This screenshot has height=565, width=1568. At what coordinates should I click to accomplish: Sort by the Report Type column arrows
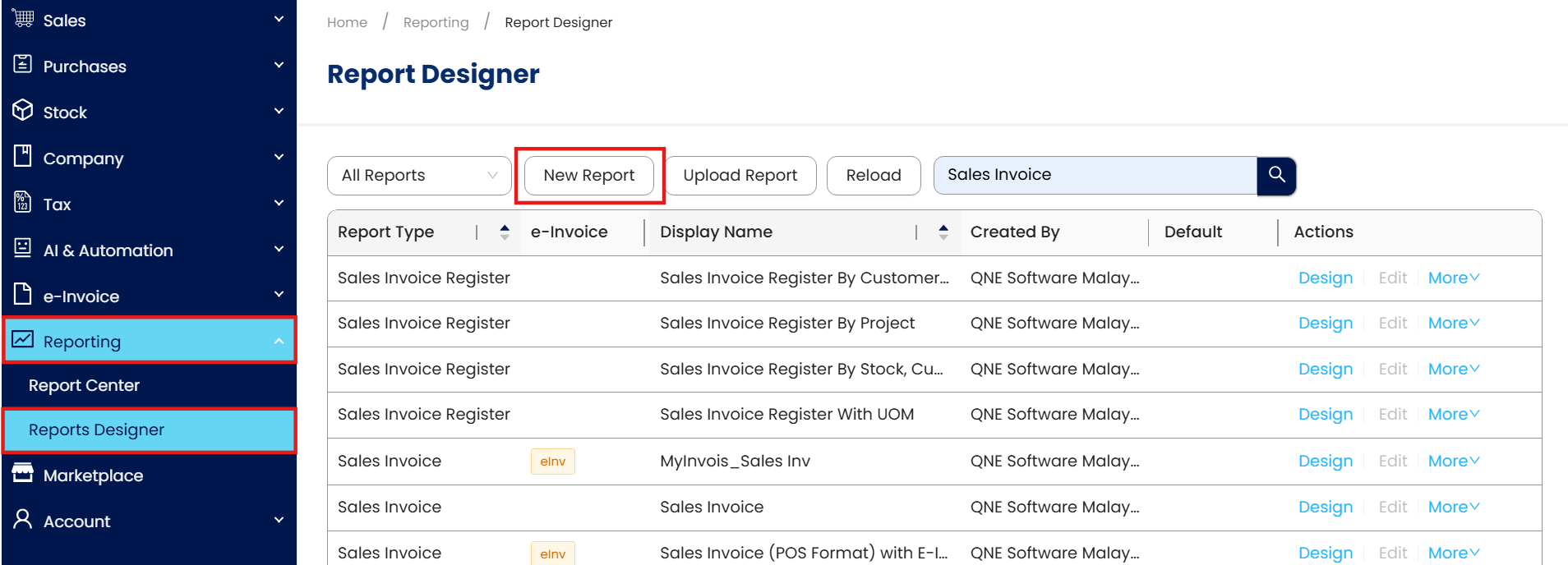505,232
